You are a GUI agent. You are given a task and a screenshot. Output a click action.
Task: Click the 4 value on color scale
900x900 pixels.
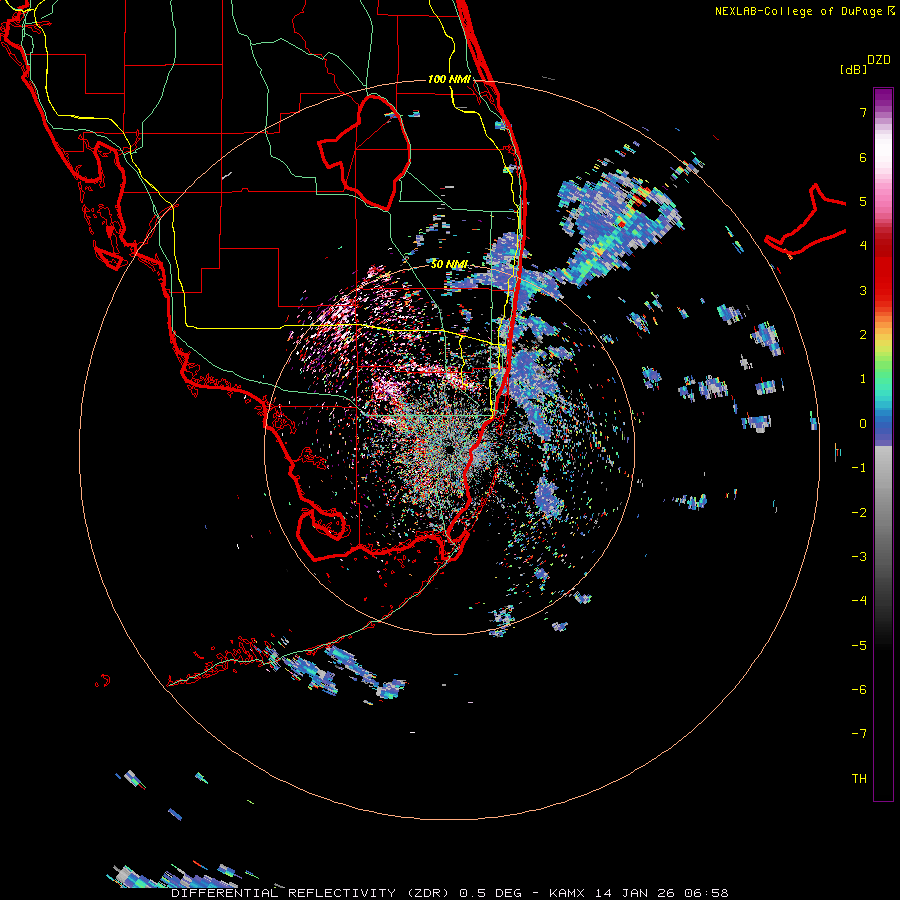click(863, 246)
